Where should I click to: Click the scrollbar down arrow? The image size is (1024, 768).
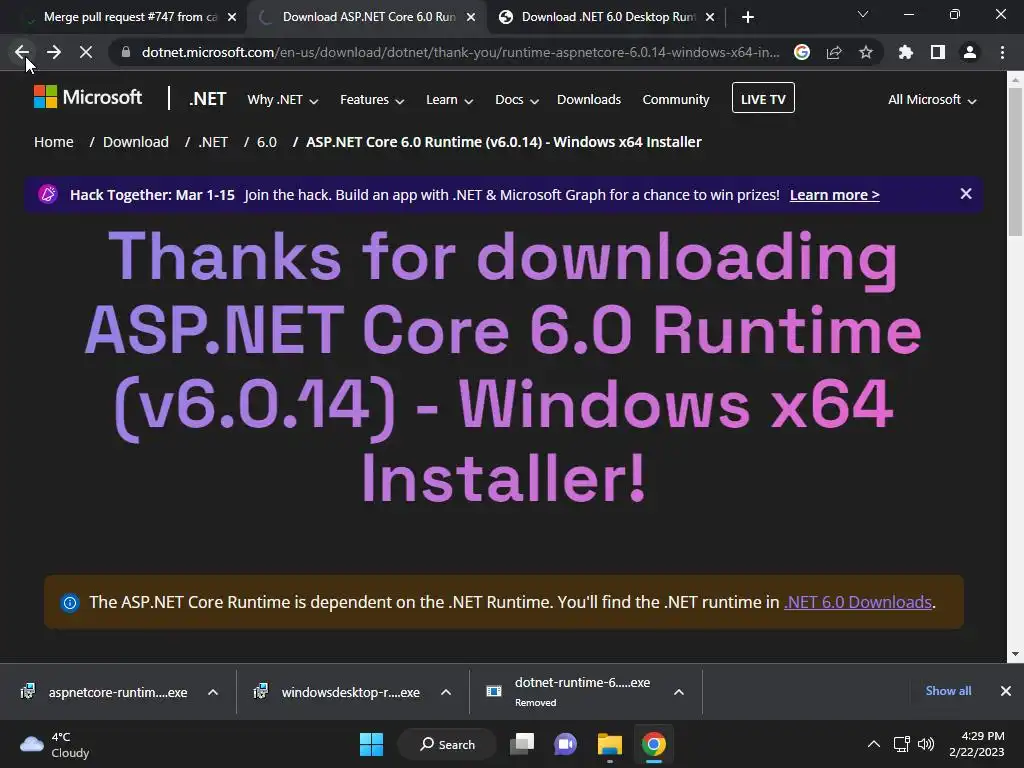coord(1015,654)
